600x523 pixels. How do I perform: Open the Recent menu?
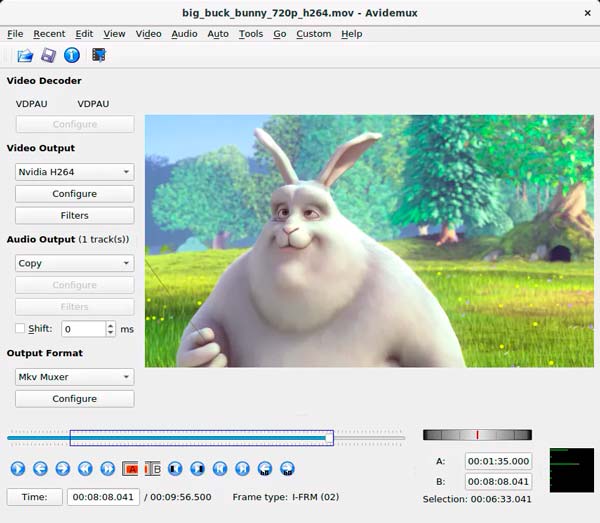click(49, 34)
